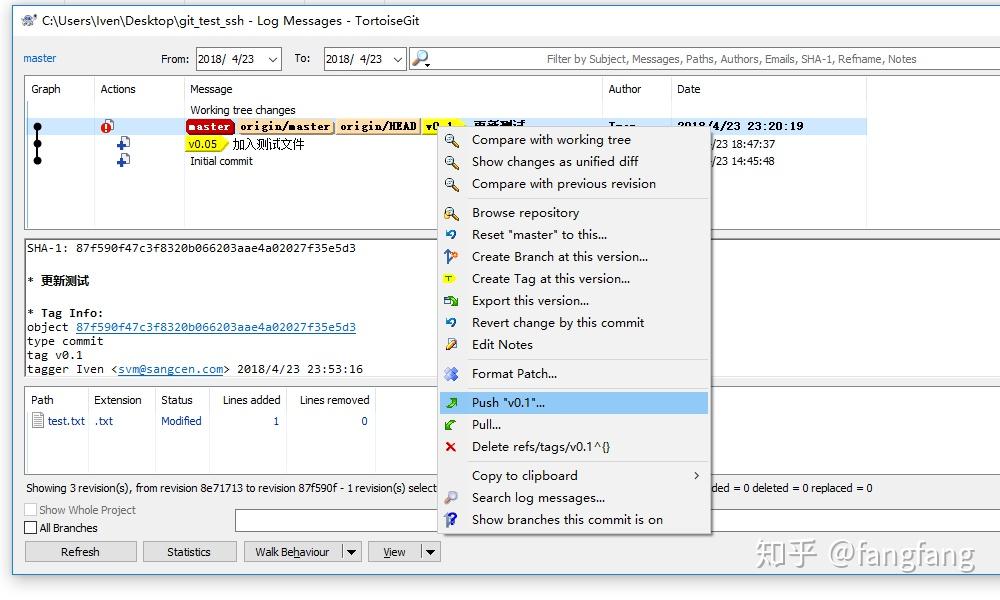
Task: Select Delete refs/tags/v0.1^{} entry
Action: 574,447
